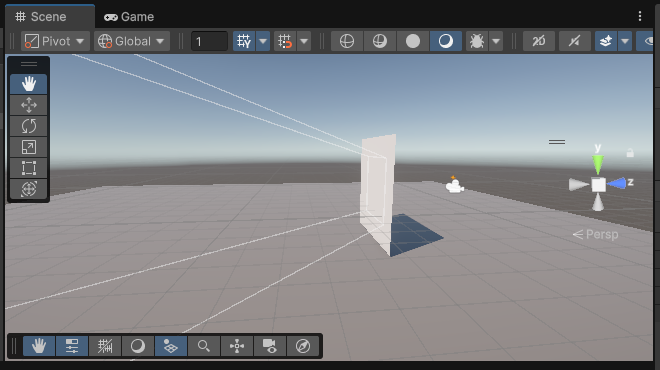The width and height of the screenshot is (660, 370).
Task: Select the Rotate tool
Action: (x=29, y=126)
